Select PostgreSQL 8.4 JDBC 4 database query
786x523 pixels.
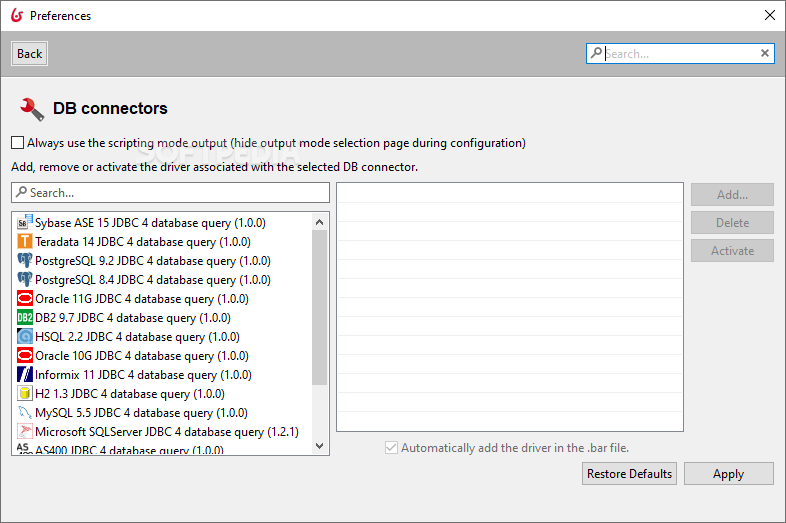pyautogui.click(x=153, y=280)
